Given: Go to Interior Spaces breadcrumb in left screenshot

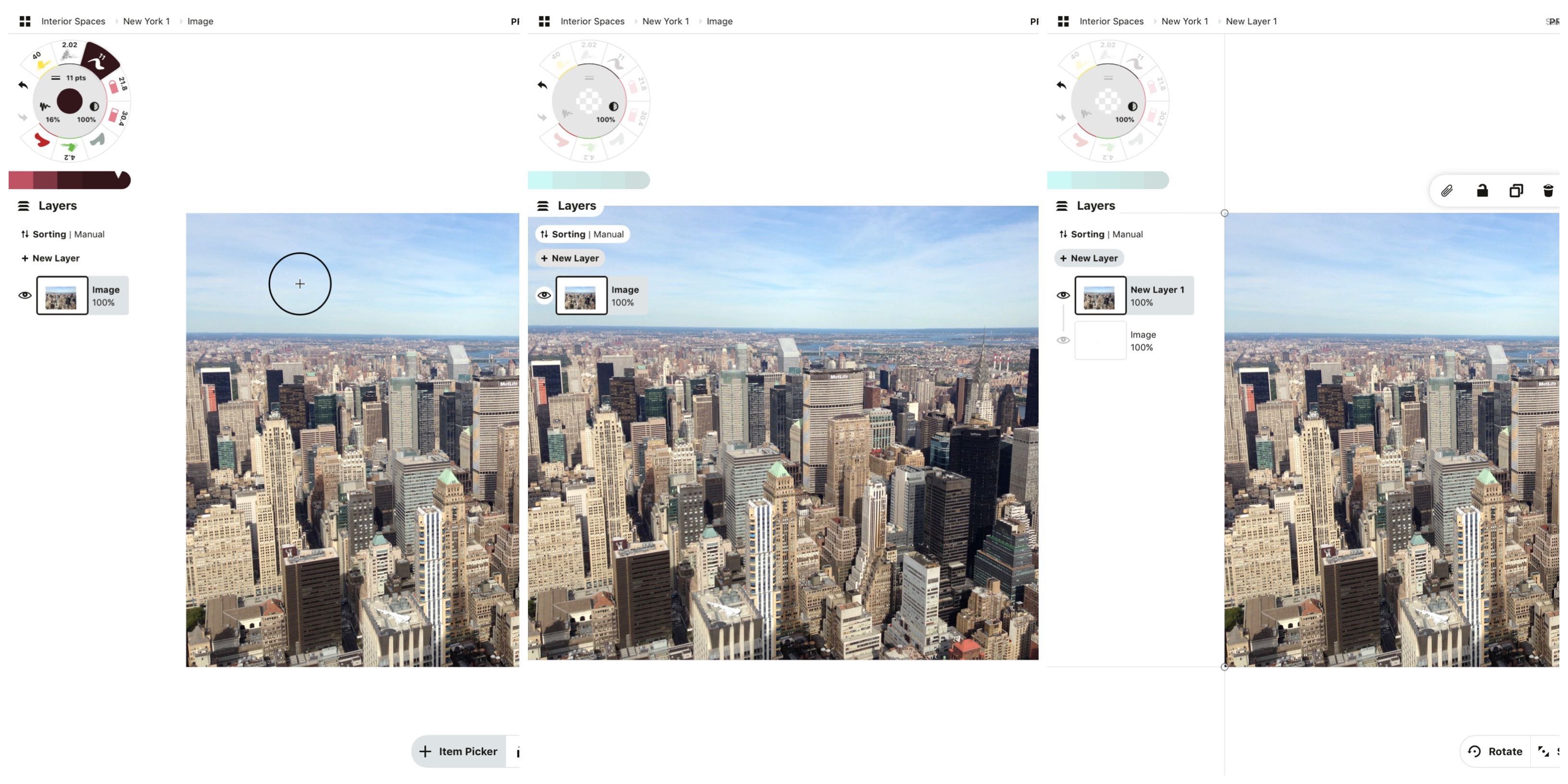Looking at the screenshot, I should tap(73, 21).
